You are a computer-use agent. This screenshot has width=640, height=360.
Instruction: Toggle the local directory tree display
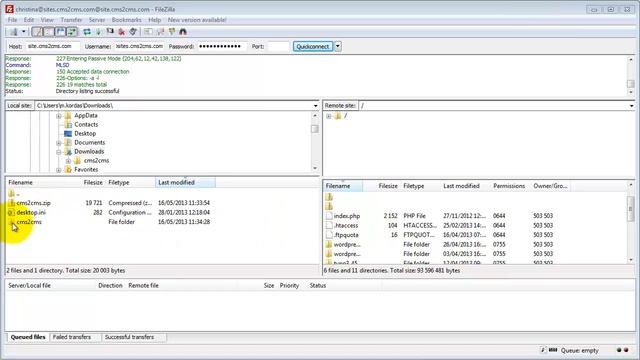pyautogui.click(x=49, y=32)
